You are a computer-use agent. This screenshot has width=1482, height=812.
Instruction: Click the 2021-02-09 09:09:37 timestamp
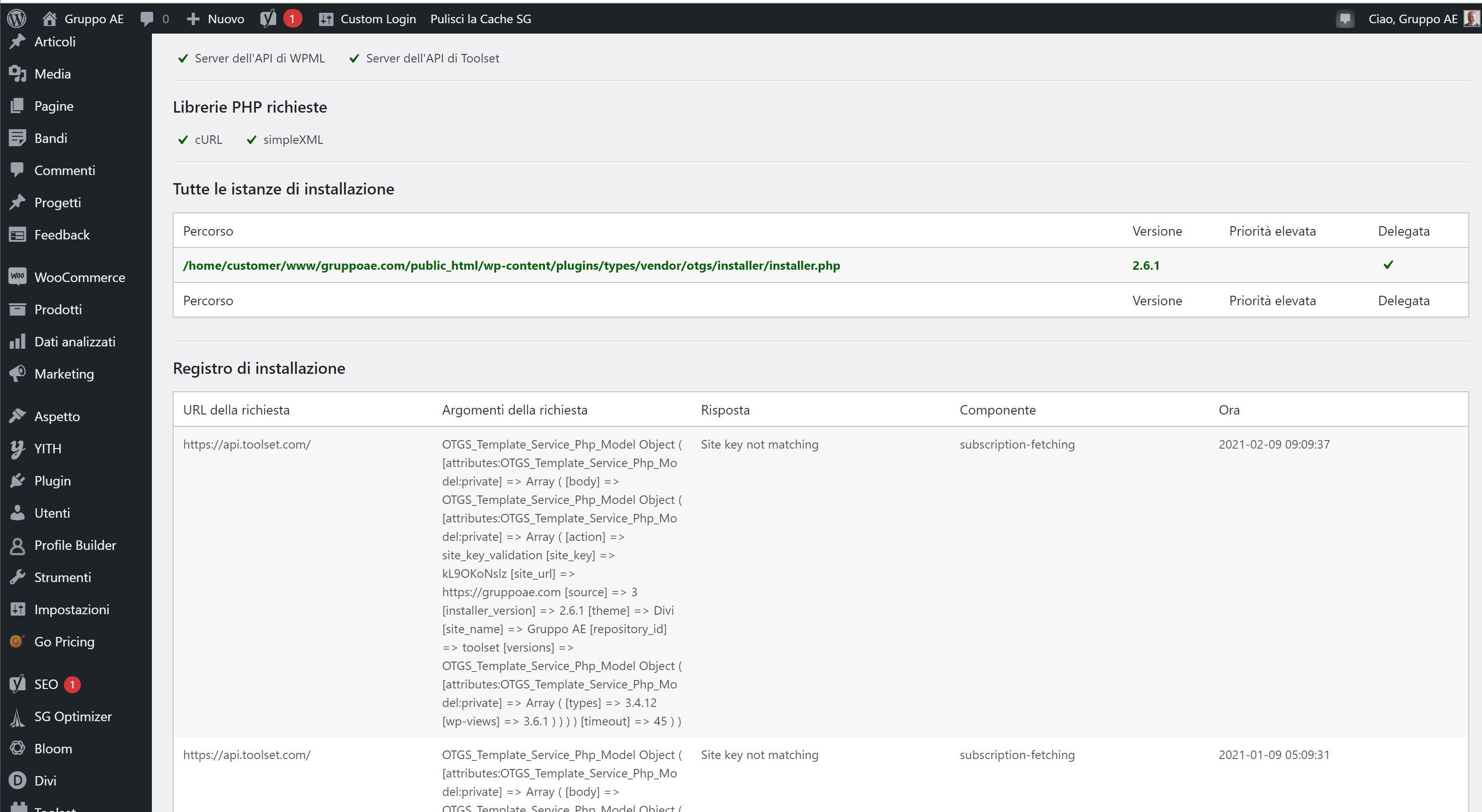click(x=1274, y=444)
